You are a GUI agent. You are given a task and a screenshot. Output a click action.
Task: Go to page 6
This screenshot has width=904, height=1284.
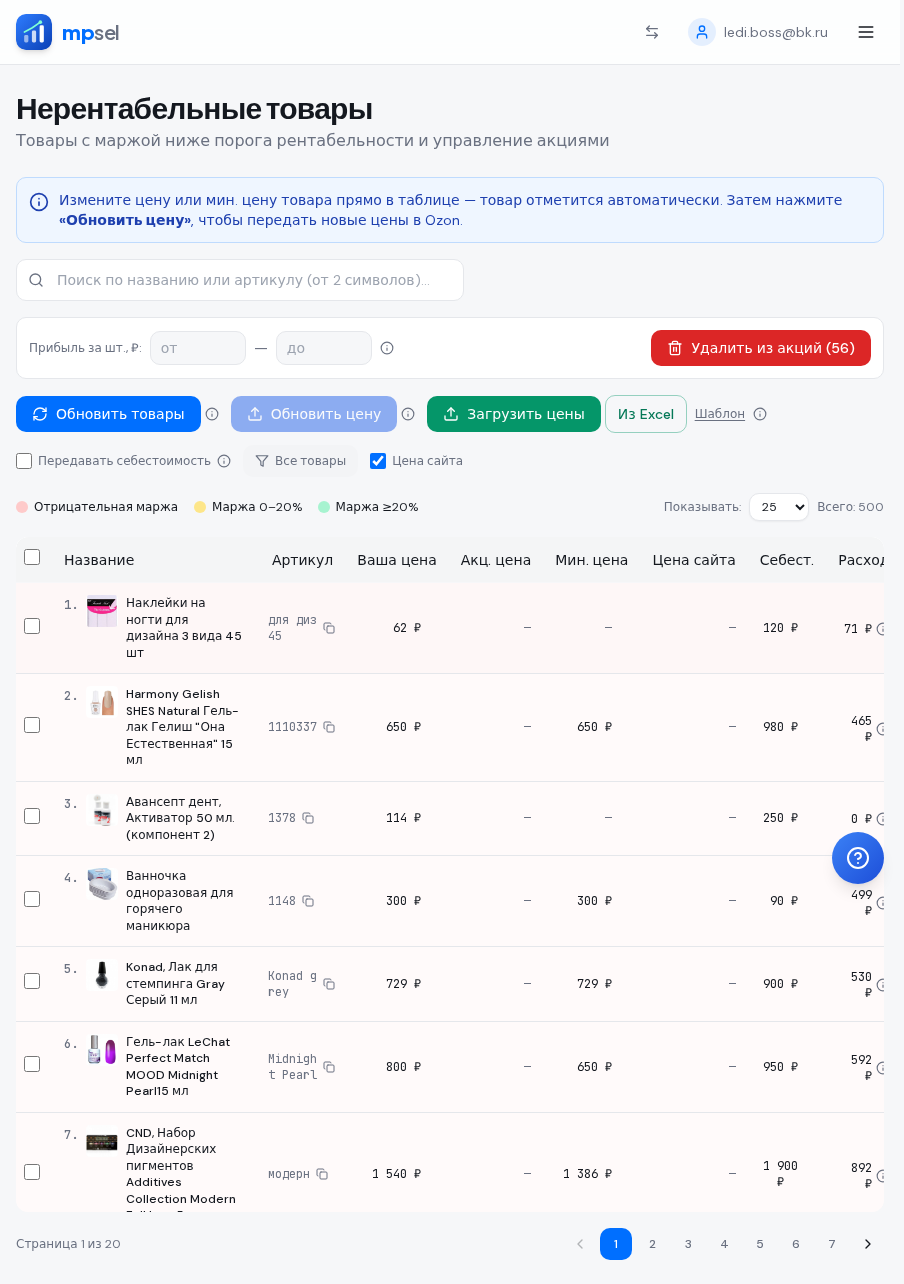796,1244
